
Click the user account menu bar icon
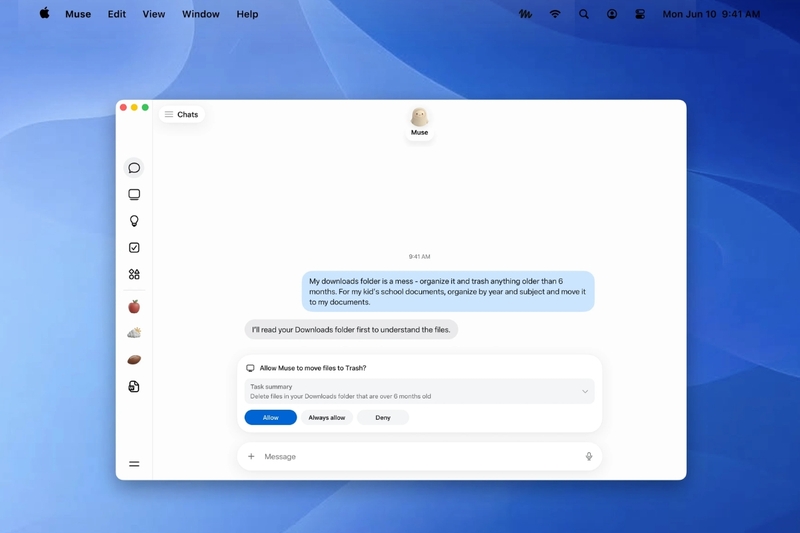tap(612, 14)
